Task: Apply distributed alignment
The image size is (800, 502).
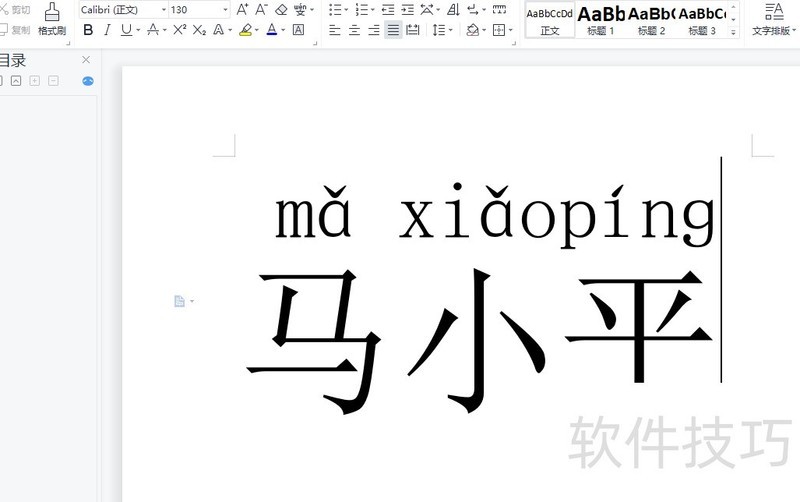Action: (413, 31)
